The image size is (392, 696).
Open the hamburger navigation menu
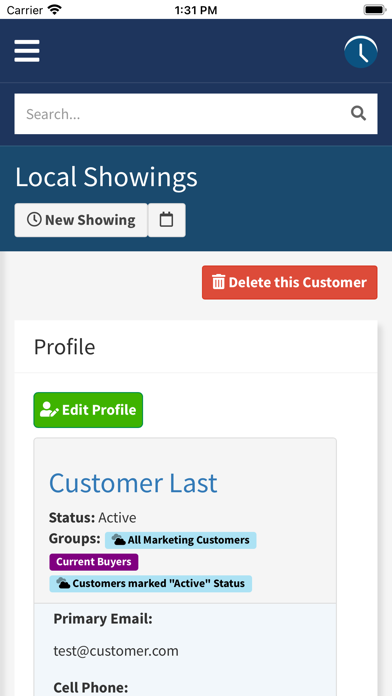(x=27, y=51)
